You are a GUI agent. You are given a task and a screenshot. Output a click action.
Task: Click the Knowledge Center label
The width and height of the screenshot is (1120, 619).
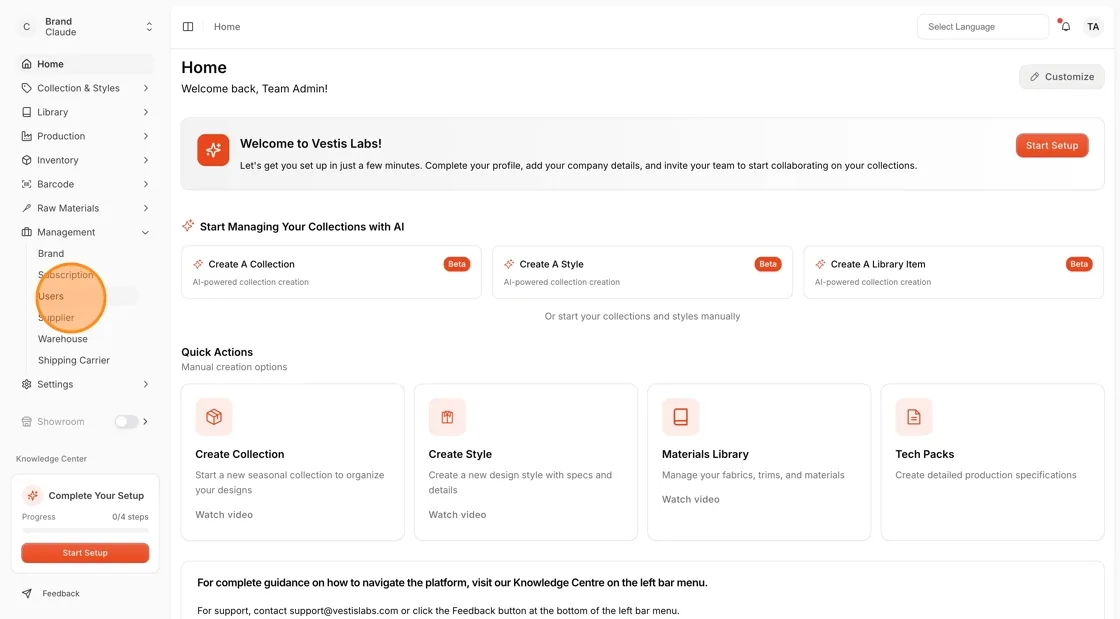coord(51,459)
